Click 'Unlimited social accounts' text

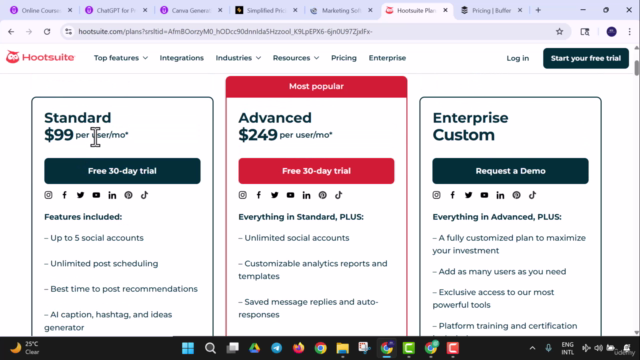(297, 238)
